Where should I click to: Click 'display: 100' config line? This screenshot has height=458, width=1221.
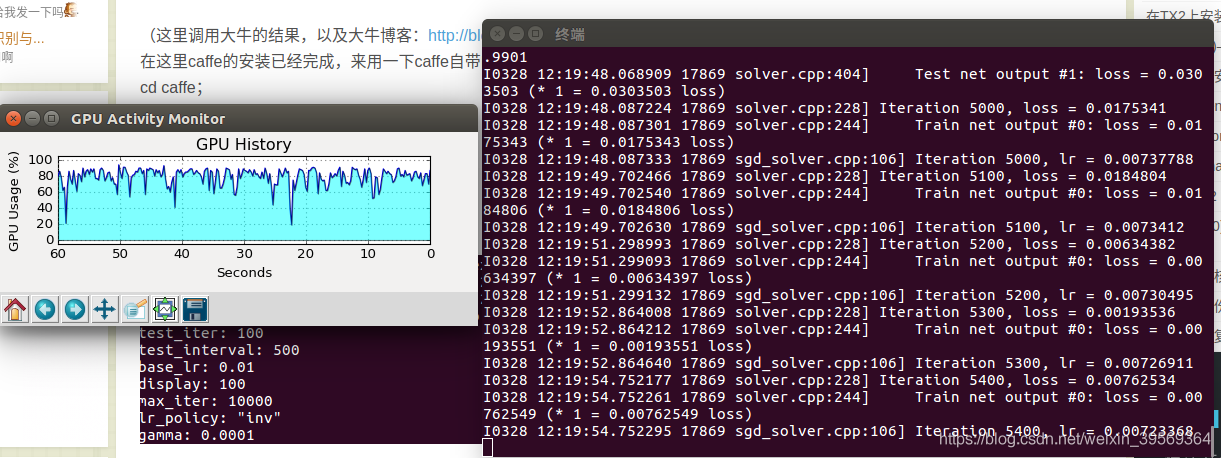[193, 385]
